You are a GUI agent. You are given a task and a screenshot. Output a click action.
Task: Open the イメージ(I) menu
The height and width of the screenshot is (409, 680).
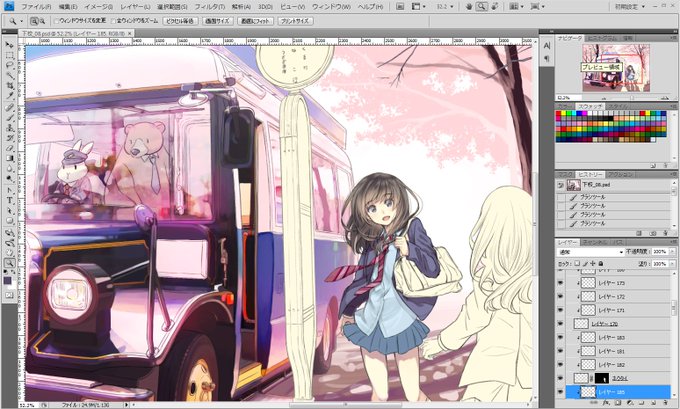point(98,7)
